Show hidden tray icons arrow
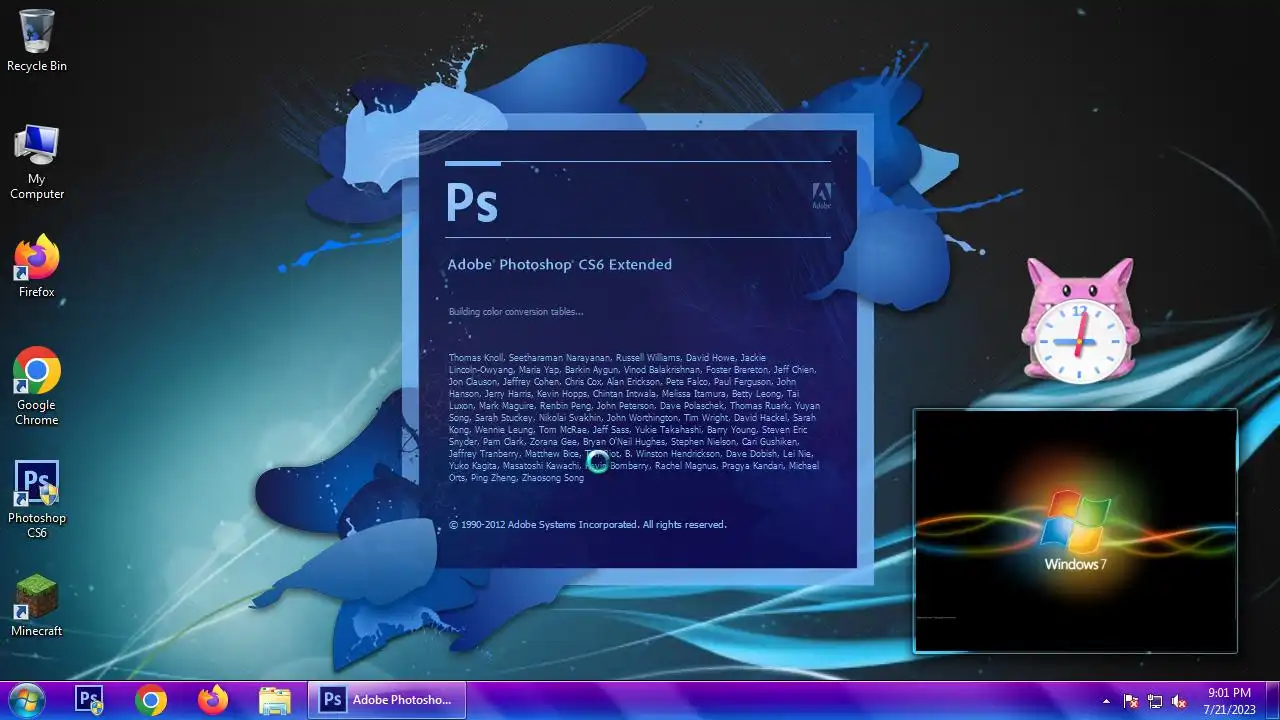 [1106, 701]
